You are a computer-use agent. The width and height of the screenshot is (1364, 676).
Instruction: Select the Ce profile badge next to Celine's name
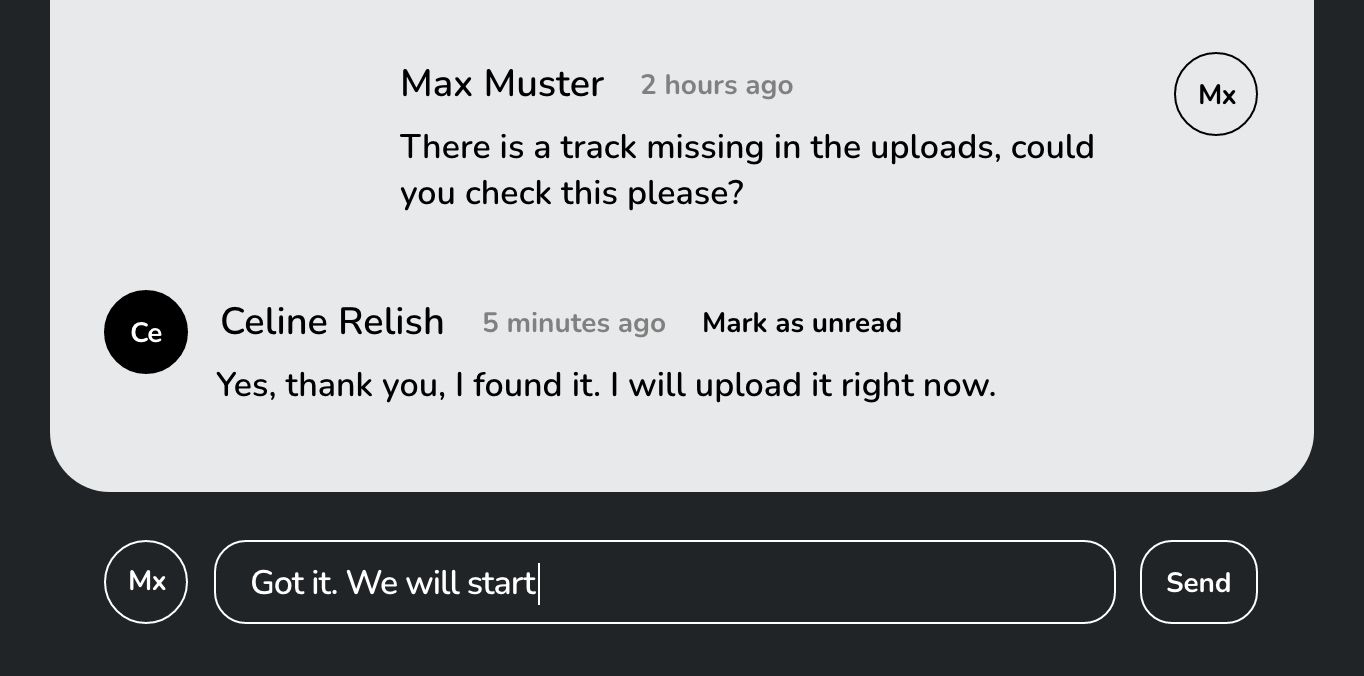click(145, 331)
